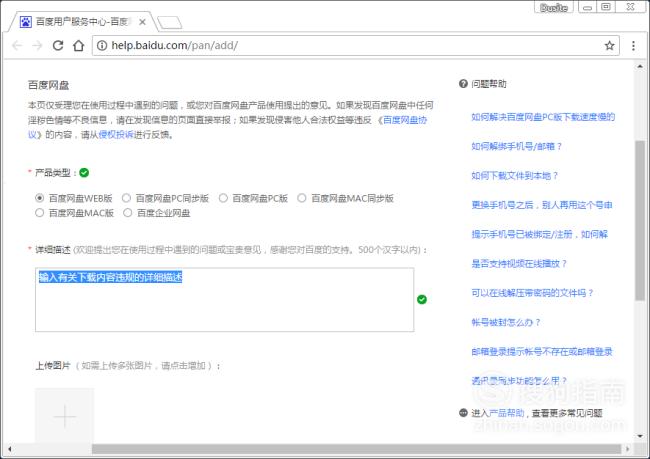Click the 上传图片 label

(53, 365)
